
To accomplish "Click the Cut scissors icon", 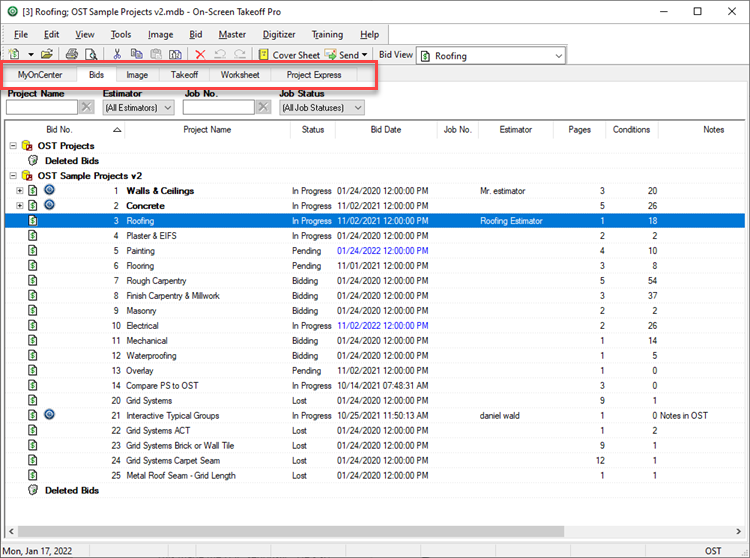I will (117, 55).
